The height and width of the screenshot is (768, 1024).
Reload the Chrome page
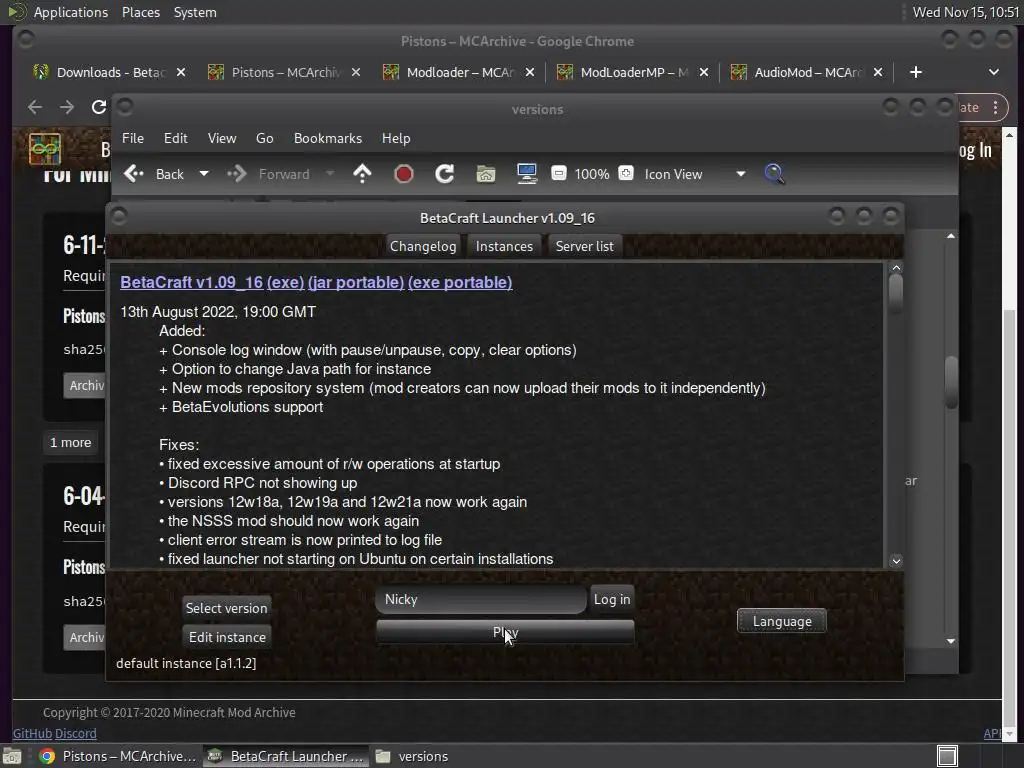pos(99,107)
